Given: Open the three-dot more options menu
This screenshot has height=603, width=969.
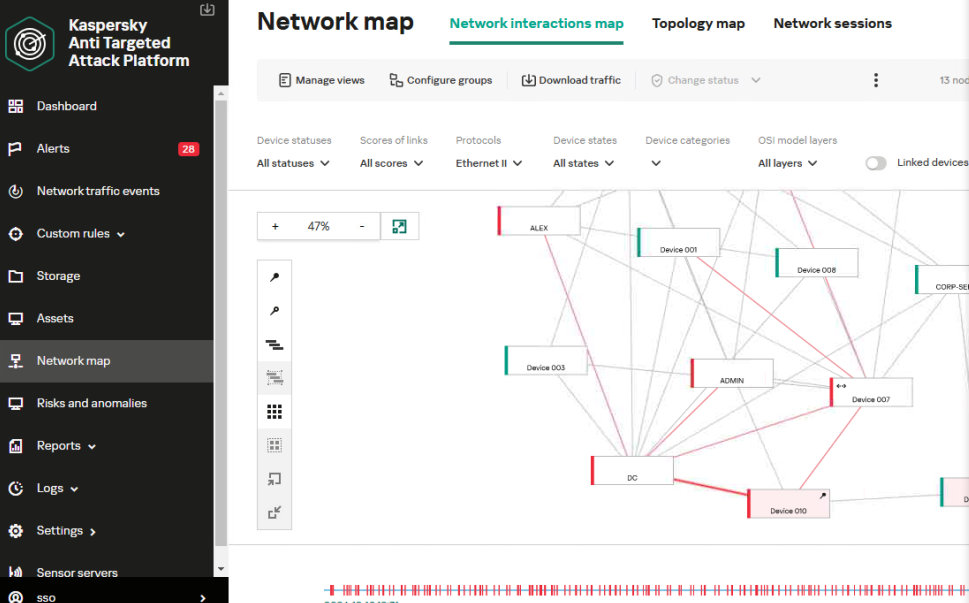Looking at the screenshot, I should point(876,80).
